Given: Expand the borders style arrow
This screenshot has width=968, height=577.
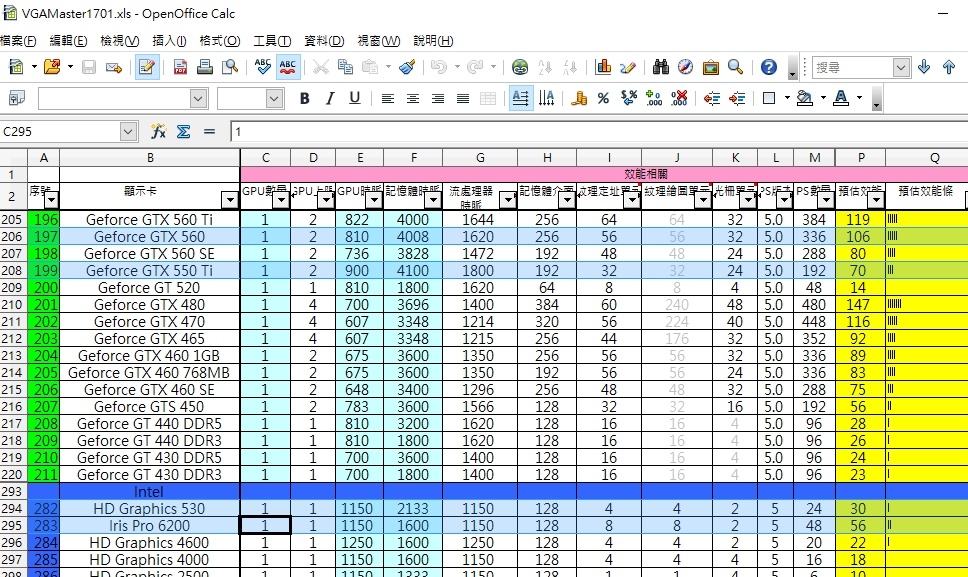Looking at the screenshot, I should click(x=787, y=98).
